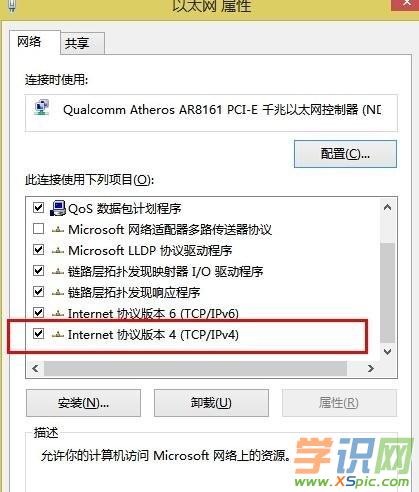Click the network adapter multiplexor protocol icon

click(x=58, y=230)
